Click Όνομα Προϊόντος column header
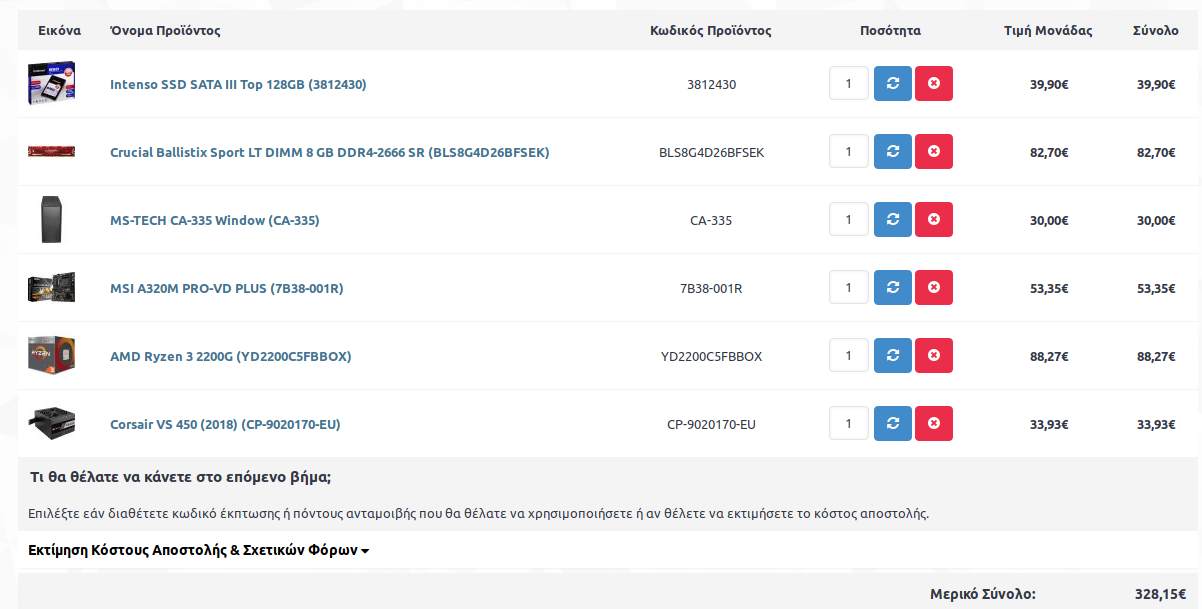The image size is (1202, 609). tap(165, 31)
